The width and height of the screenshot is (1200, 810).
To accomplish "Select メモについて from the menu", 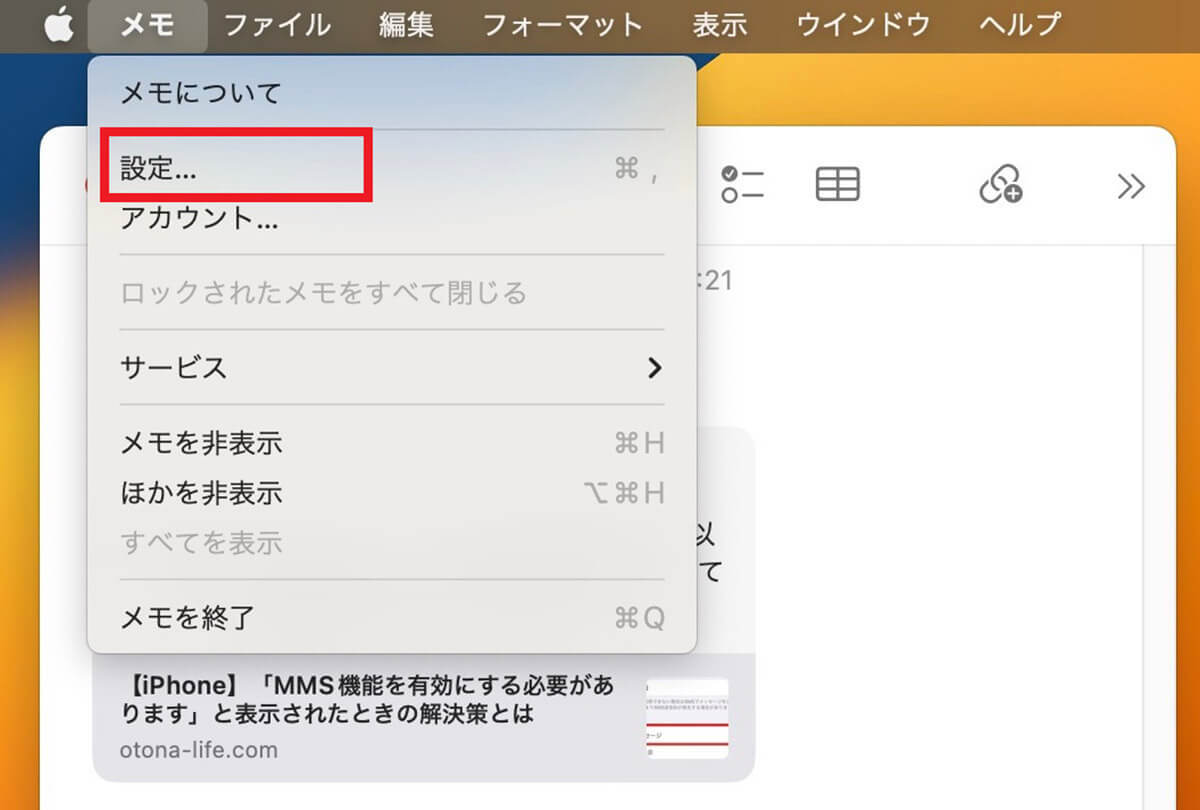I will click(x=392, y=93).
